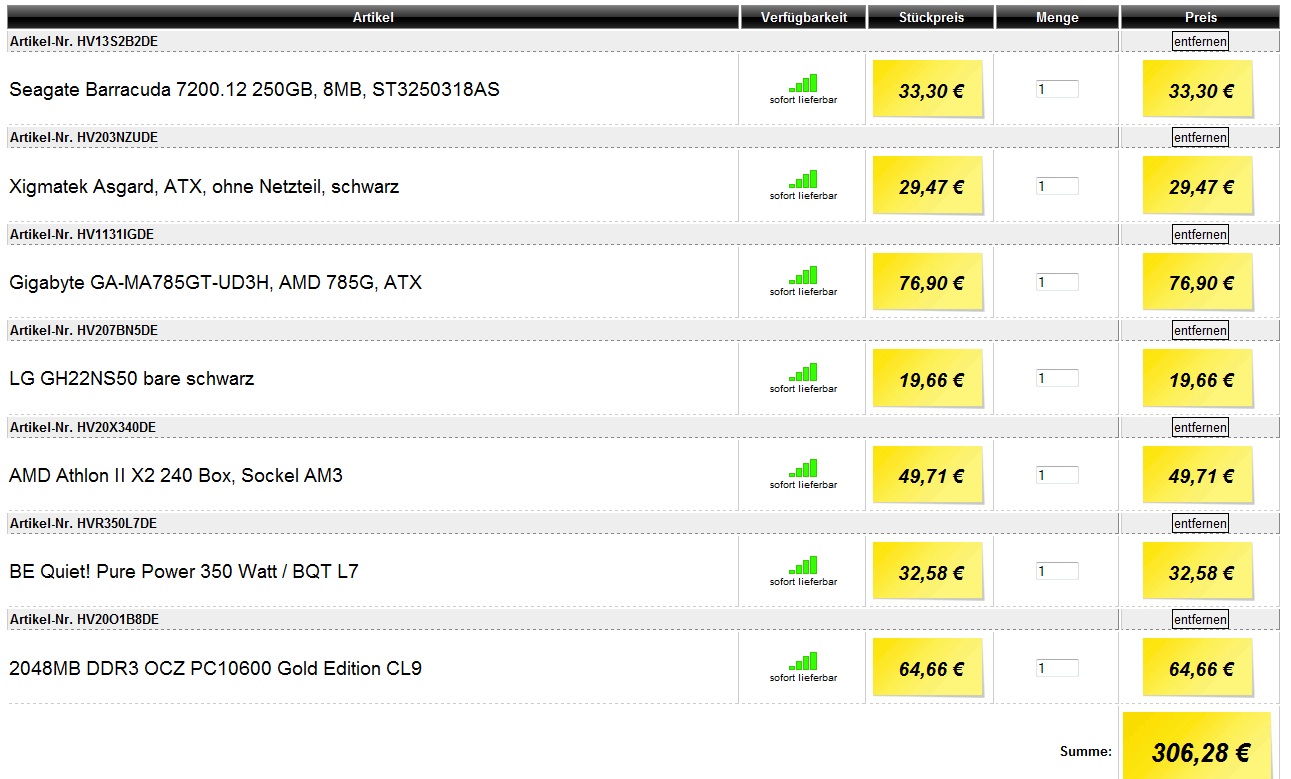Click the unit price 49,71 € note
1291x779 pixels.
[x=929, y=476]
